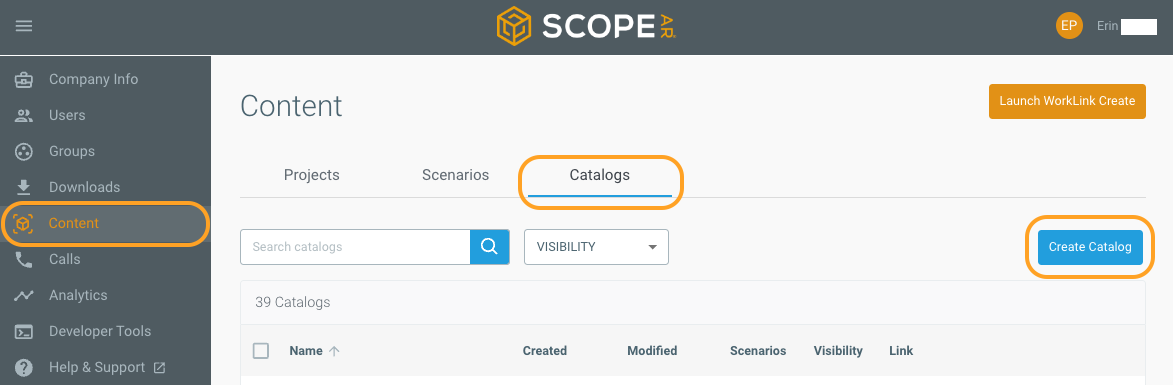This screenshot has height=385, width=1173.
Task: Switch to the Scenarios tab
Action: coord(456,175)
